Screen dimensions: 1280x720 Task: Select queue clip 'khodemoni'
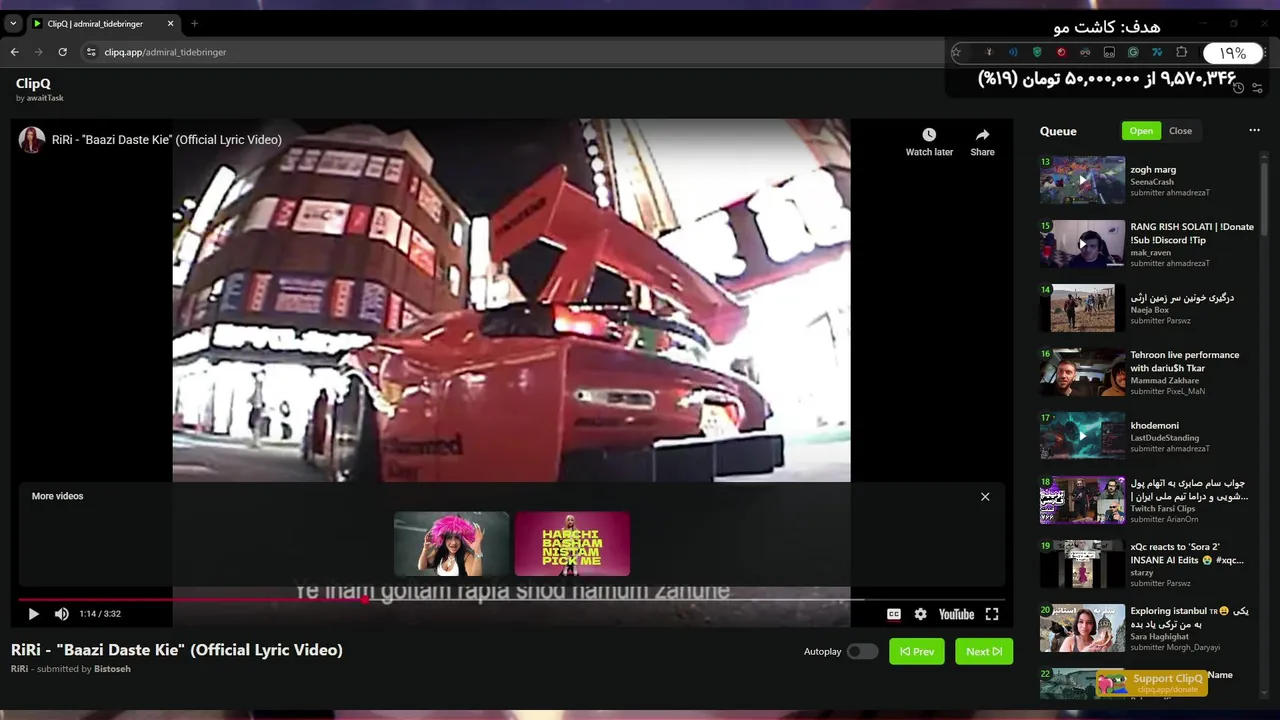(x=1148, y=436)
